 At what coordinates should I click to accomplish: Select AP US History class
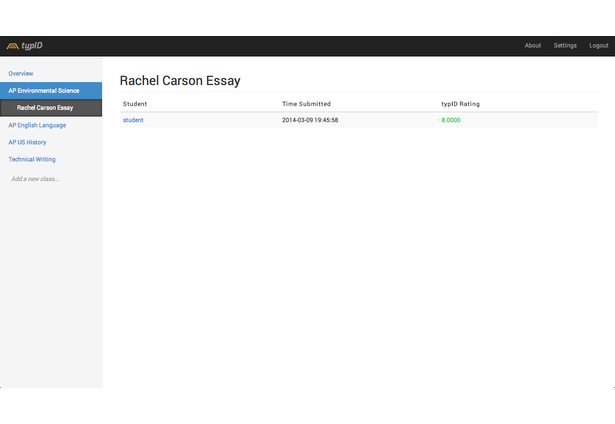[x=27, y=142]
